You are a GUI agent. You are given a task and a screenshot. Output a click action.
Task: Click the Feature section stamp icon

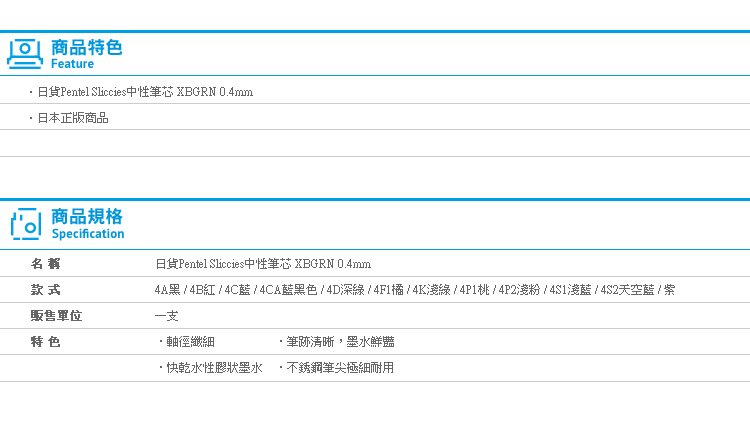click(25, 54)
